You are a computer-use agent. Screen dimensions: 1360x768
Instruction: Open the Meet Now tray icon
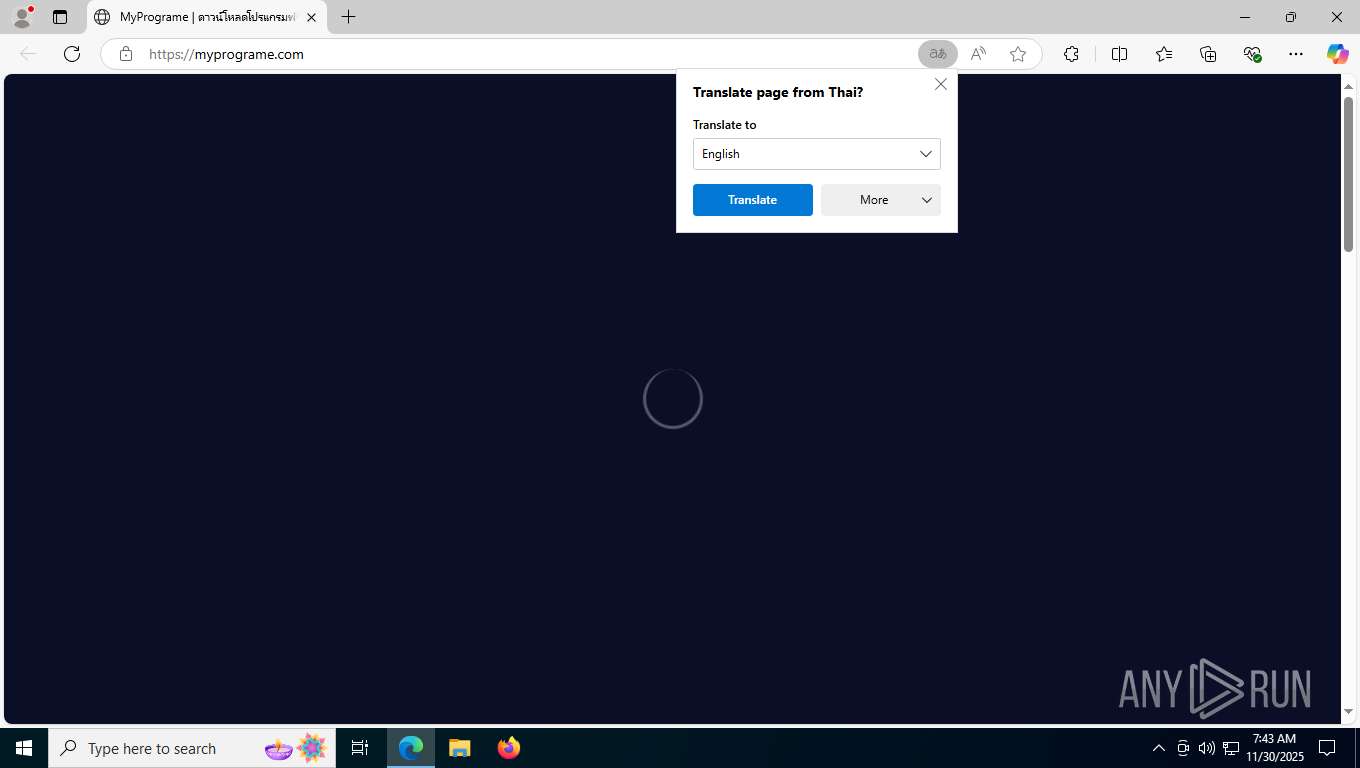[1183, 748]
